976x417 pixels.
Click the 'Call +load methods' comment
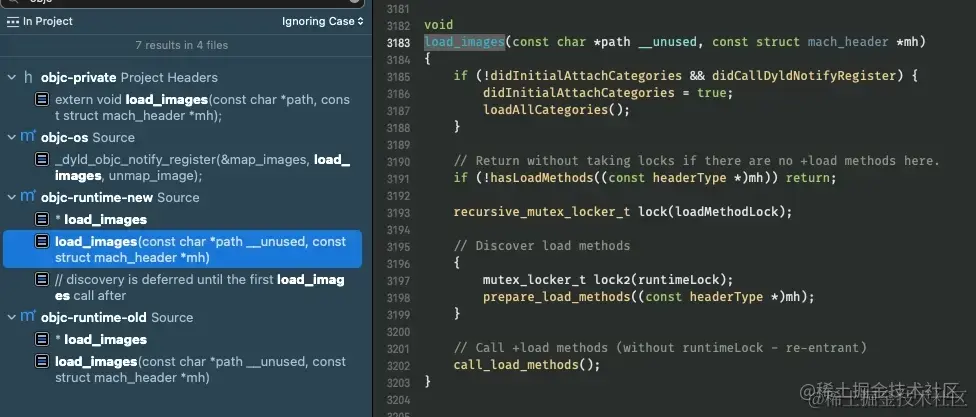click(x=660, y=347)
